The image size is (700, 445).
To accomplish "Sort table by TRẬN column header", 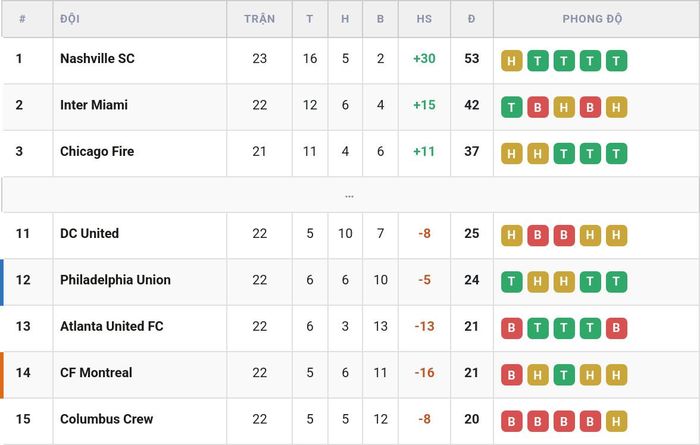I will point(259,19).
